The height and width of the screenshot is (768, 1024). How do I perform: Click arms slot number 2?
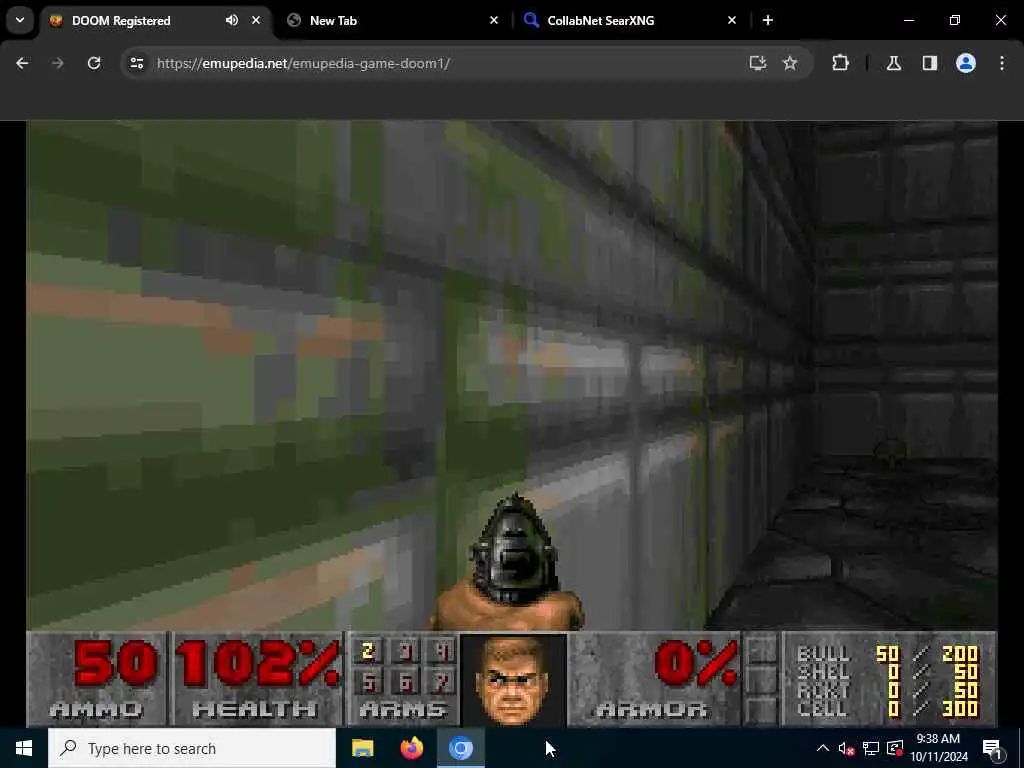click(x=368, y=651)
